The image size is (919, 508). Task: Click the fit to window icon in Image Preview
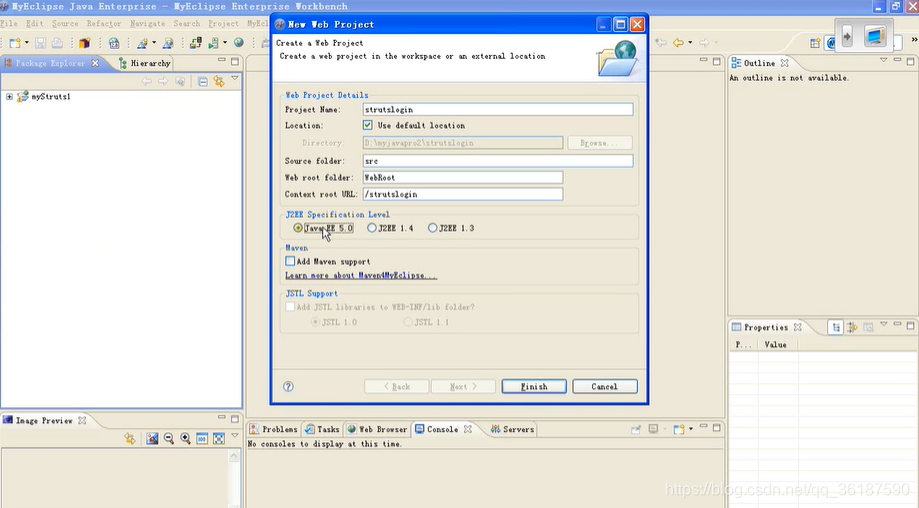[219, 438]
